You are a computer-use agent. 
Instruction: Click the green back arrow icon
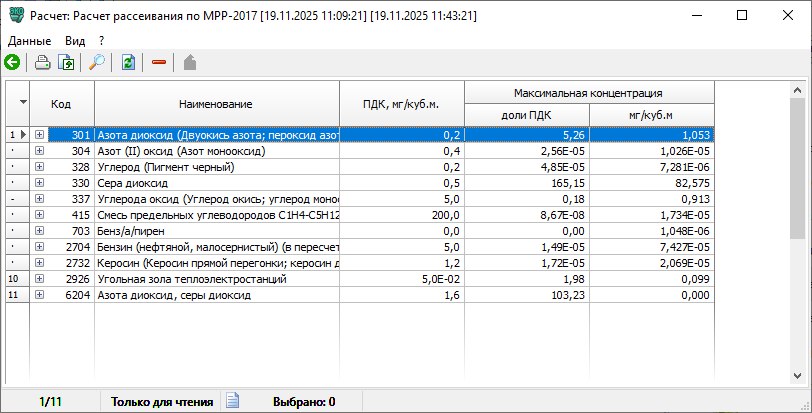[12, 62]
